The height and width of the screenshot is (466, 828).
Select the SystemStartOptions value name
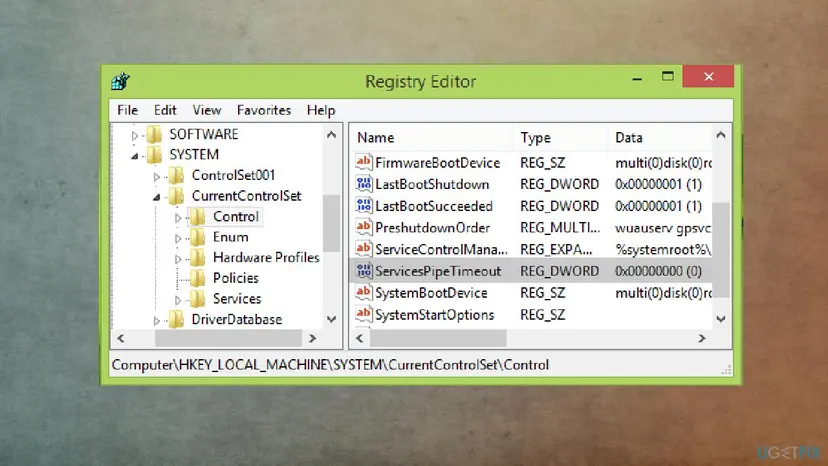[x=435, y=315]
